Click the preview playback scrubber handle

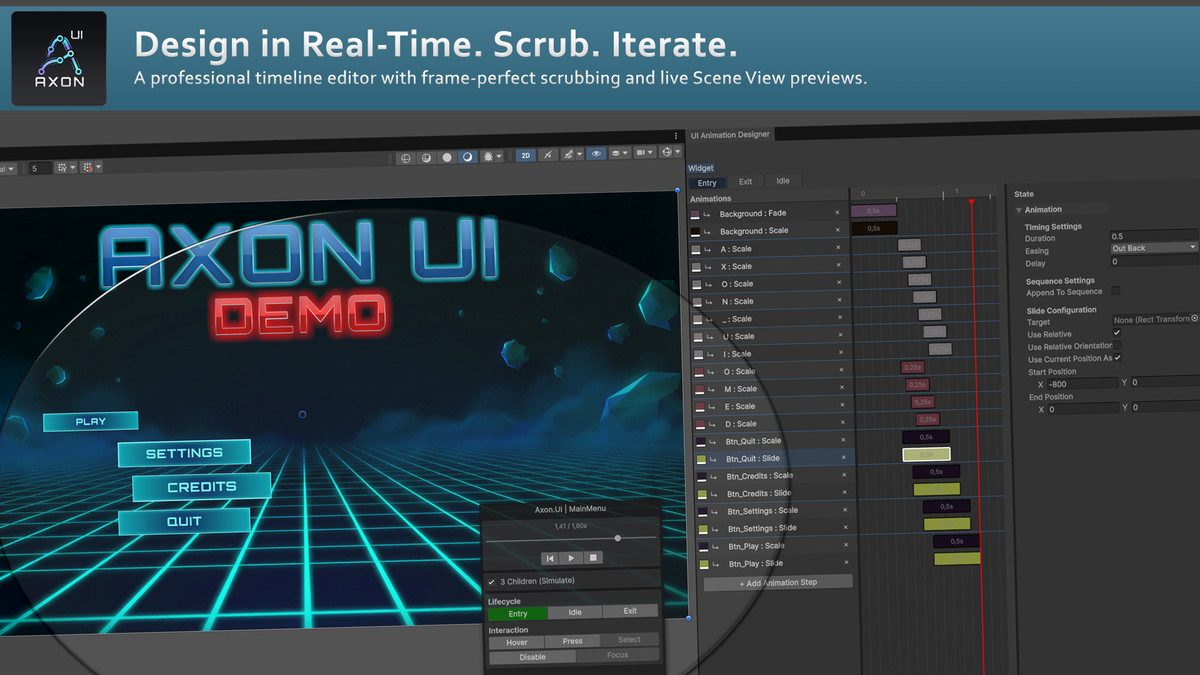618,538
